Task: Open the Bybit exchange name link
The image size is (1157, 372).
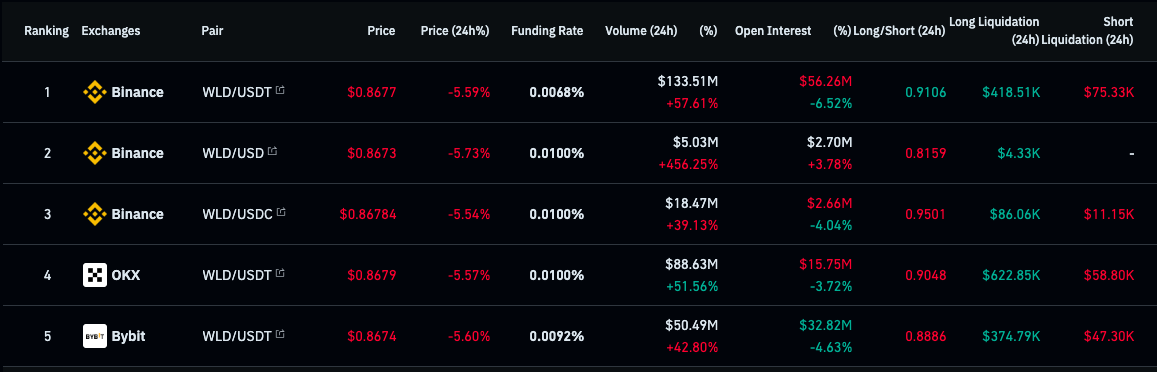Action: coord(128,336)
